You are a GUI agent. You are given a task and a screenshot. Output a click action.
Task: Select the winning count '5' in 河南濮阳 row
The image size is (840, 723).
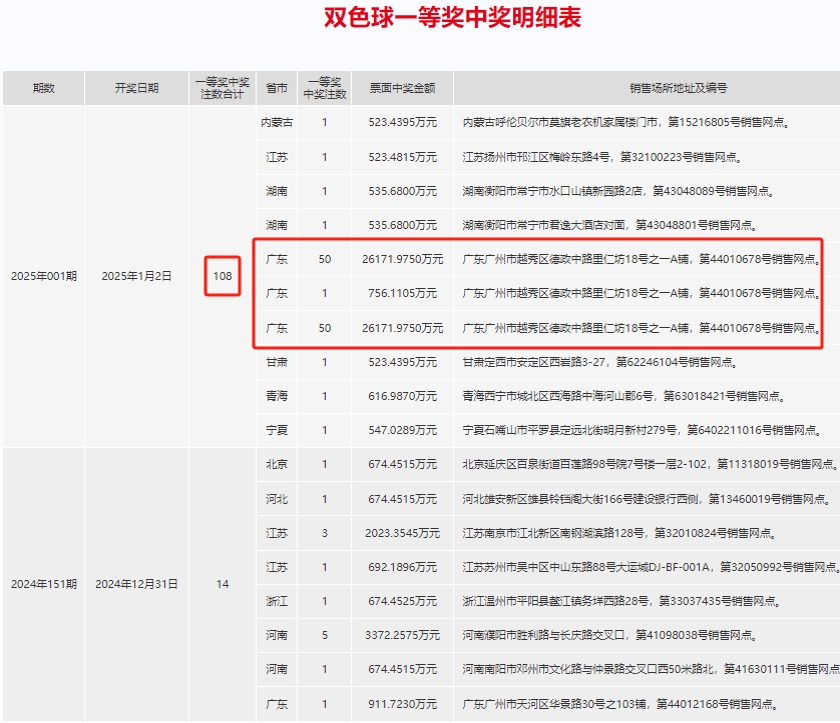[325, 635]
